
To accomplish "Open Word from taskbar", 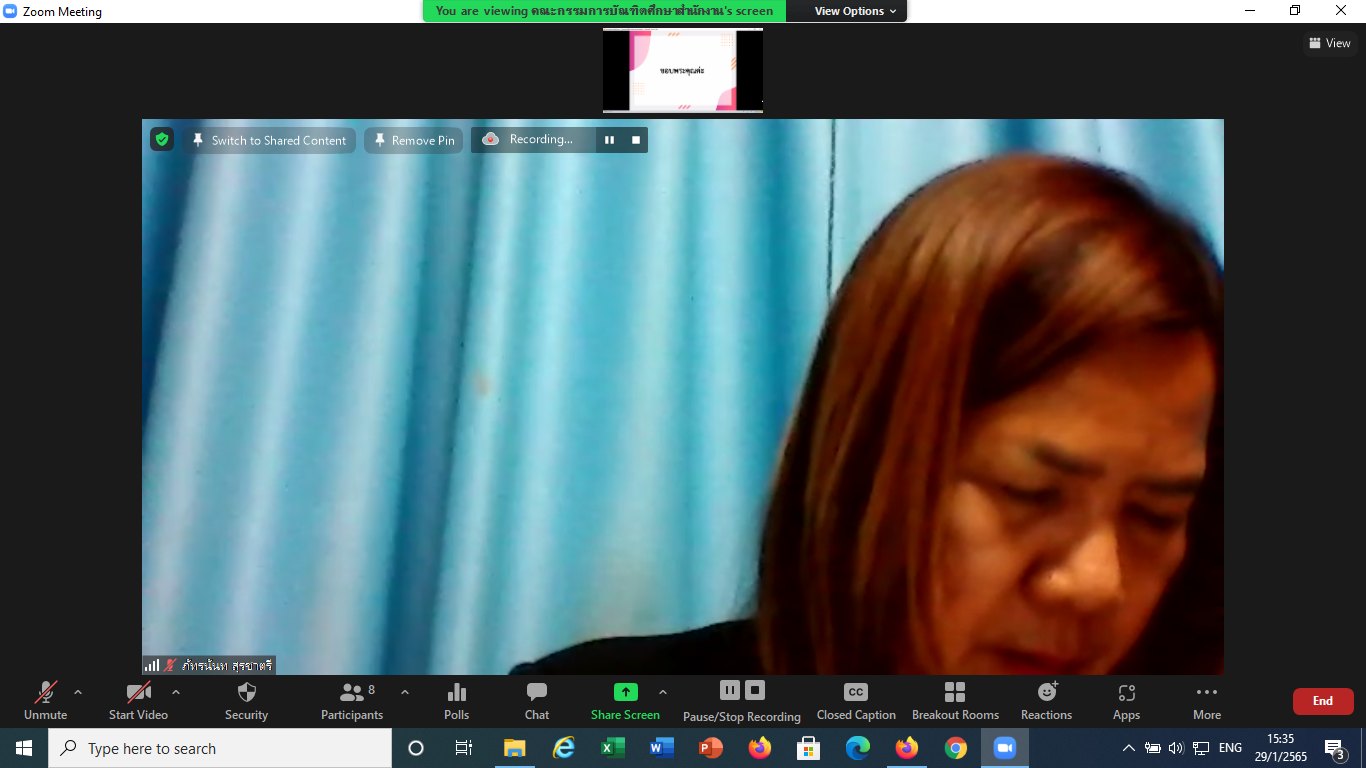I will (x=661, y=748).
